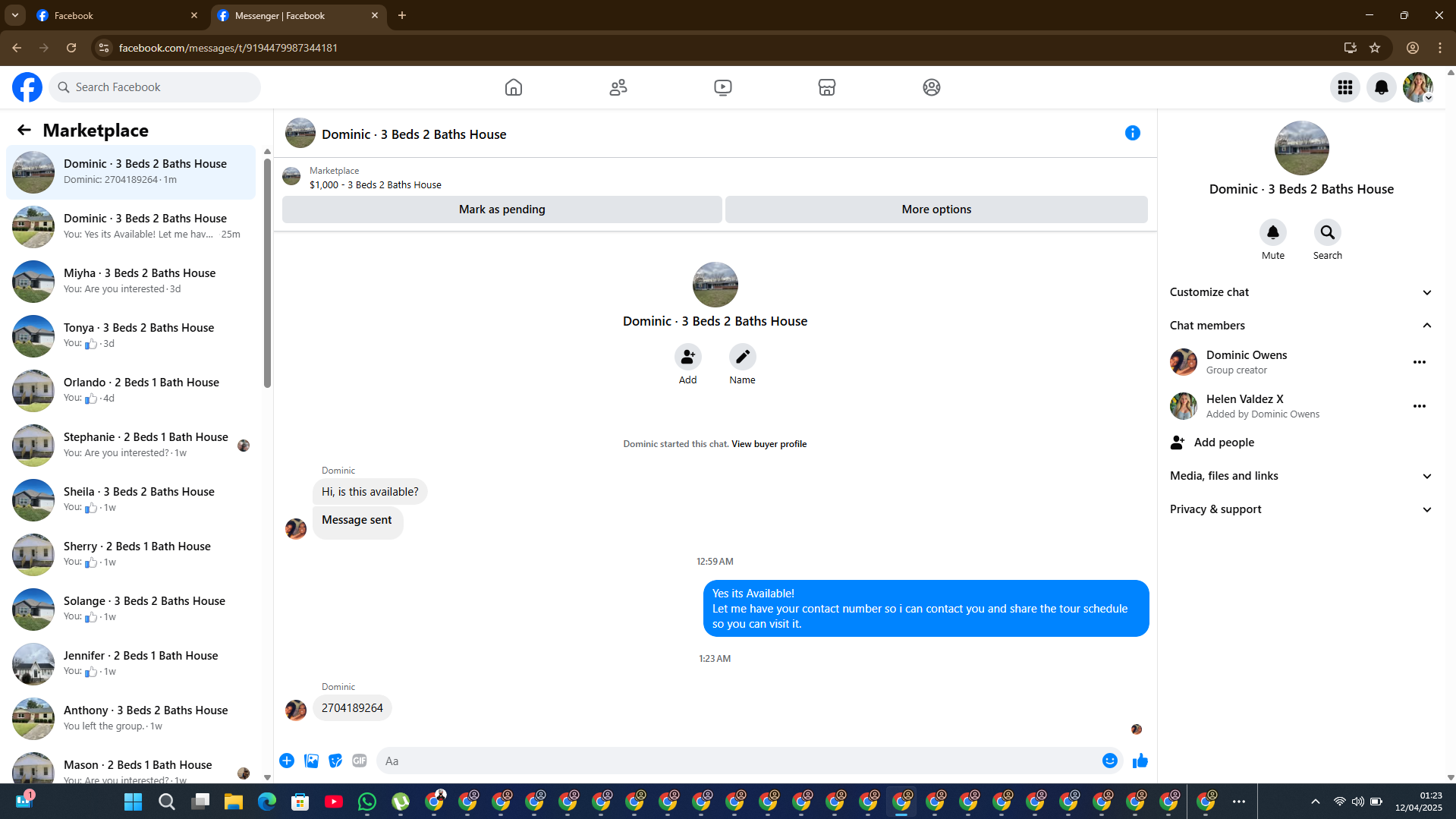The width and height of the screenshot is (1456, 819).
Task: Open the $1,000 - 3 Beds 2 Baths House listing
Action: (x=375, y=185)
